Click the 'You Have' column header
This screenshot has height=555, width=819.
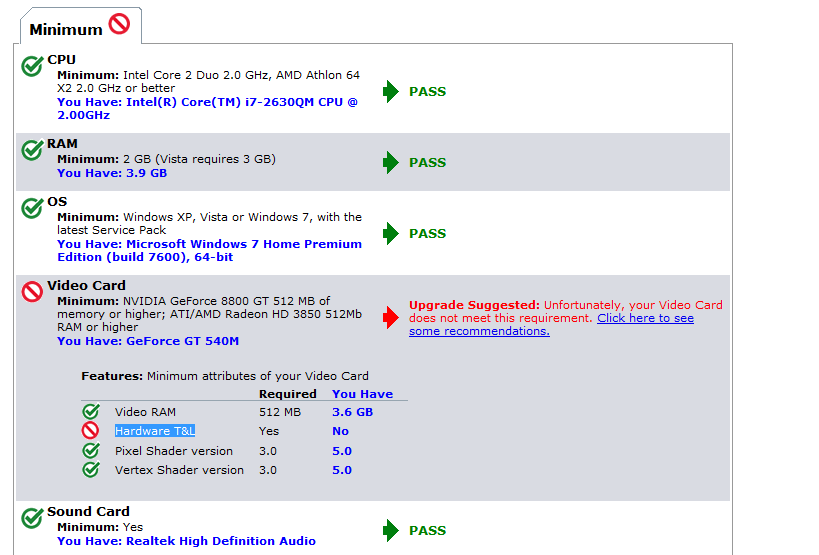click(x=362, y=394)
